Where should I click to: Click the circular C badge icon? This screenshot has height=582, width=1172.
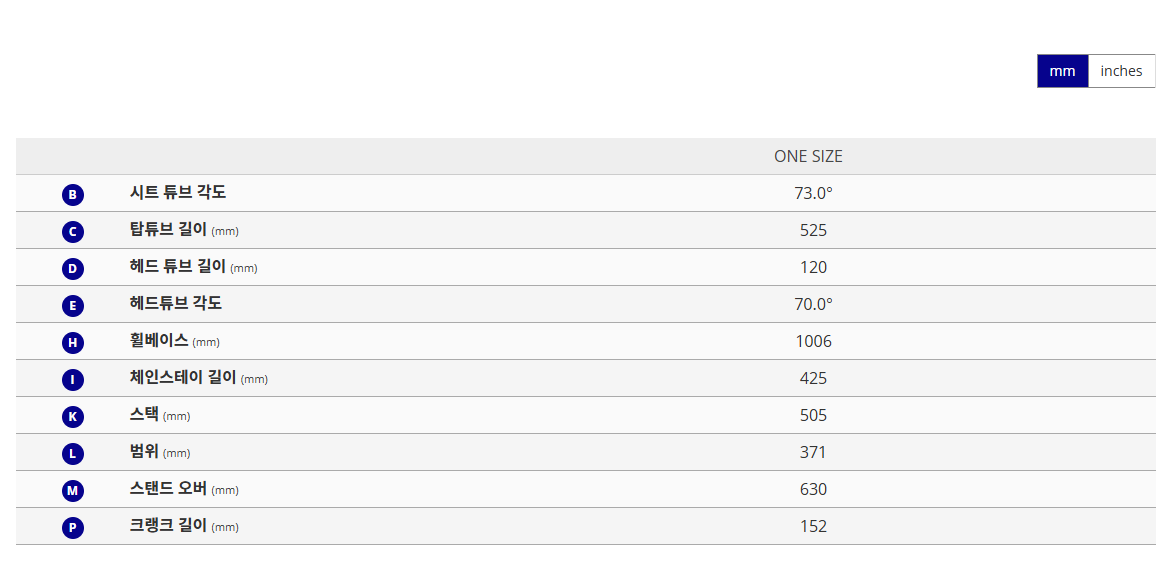click(x=73, y=231)
